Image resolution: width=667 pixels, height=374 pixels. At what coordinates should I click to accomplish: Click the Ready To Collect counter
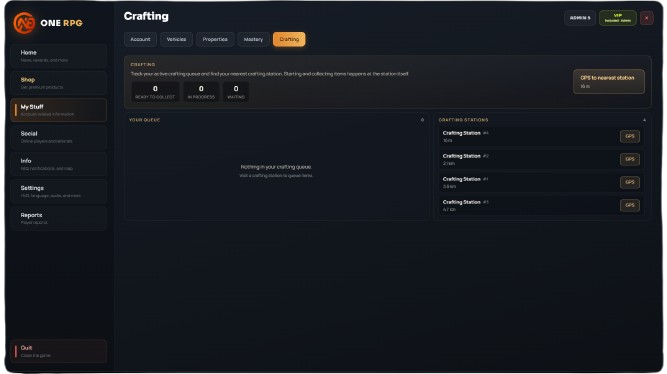pos(155,91)
